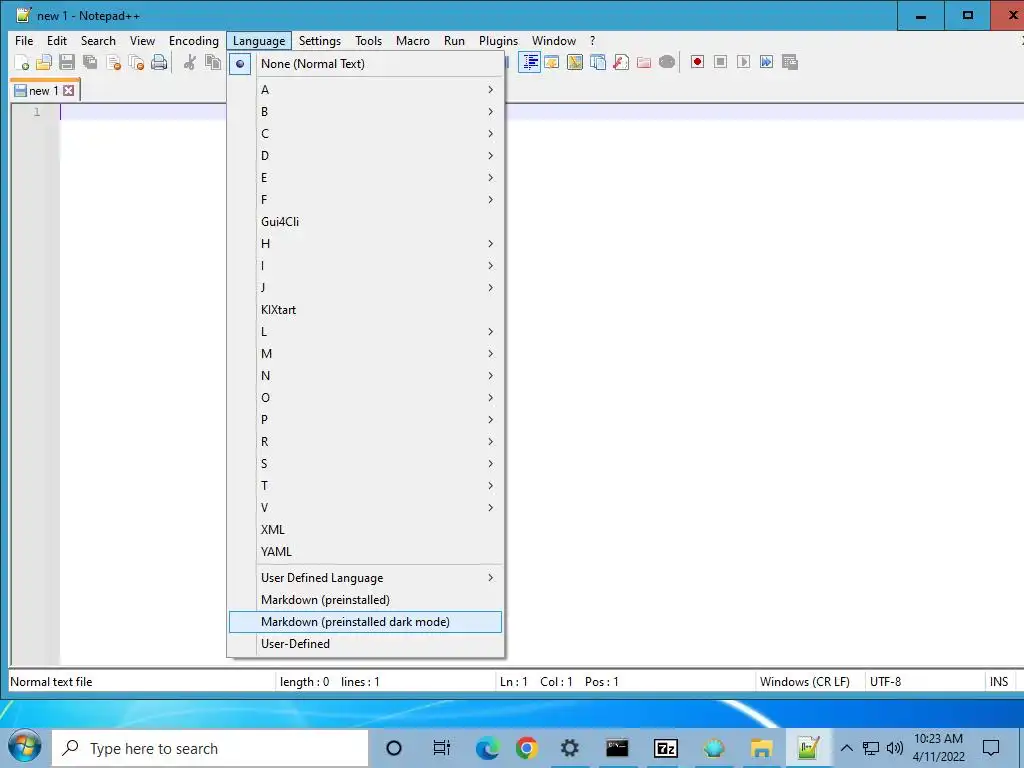Viewport: 1024px width, 768px height.
Task: Click the Stop Recording macro icon
Action: coord(720,62)
